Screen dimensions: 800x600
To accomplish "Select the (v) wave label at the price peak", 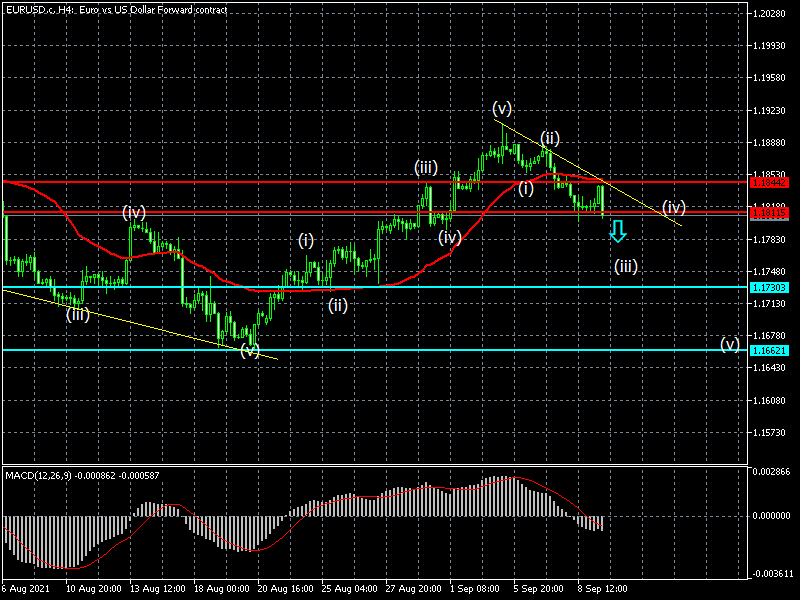I will click(502, 108).
